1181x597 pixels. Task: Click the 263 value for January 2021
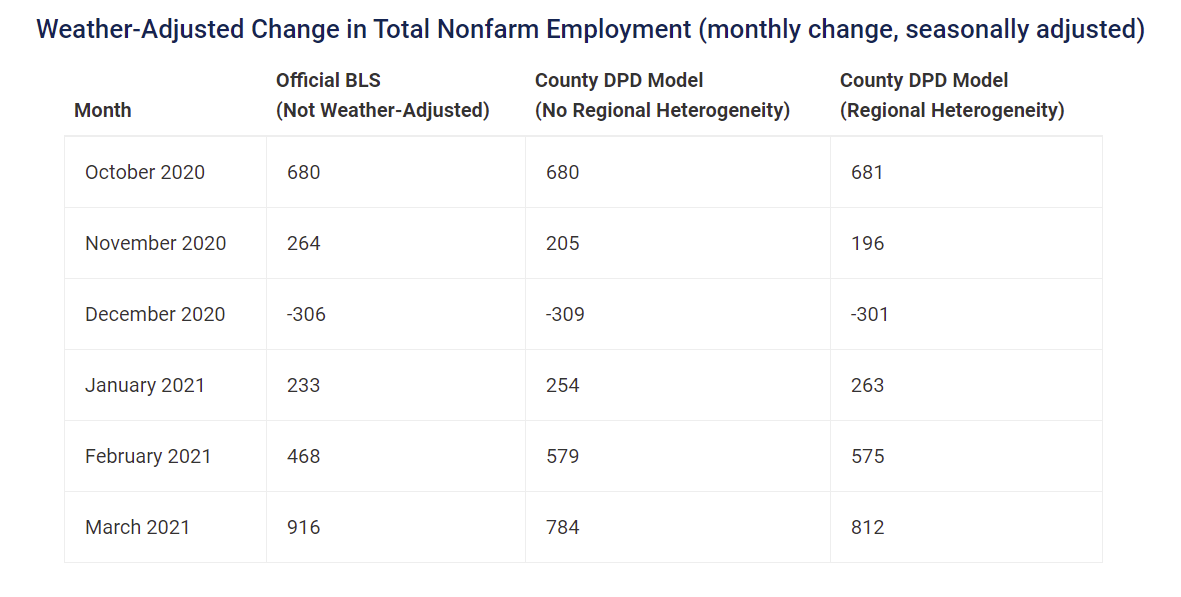[868, 385]
